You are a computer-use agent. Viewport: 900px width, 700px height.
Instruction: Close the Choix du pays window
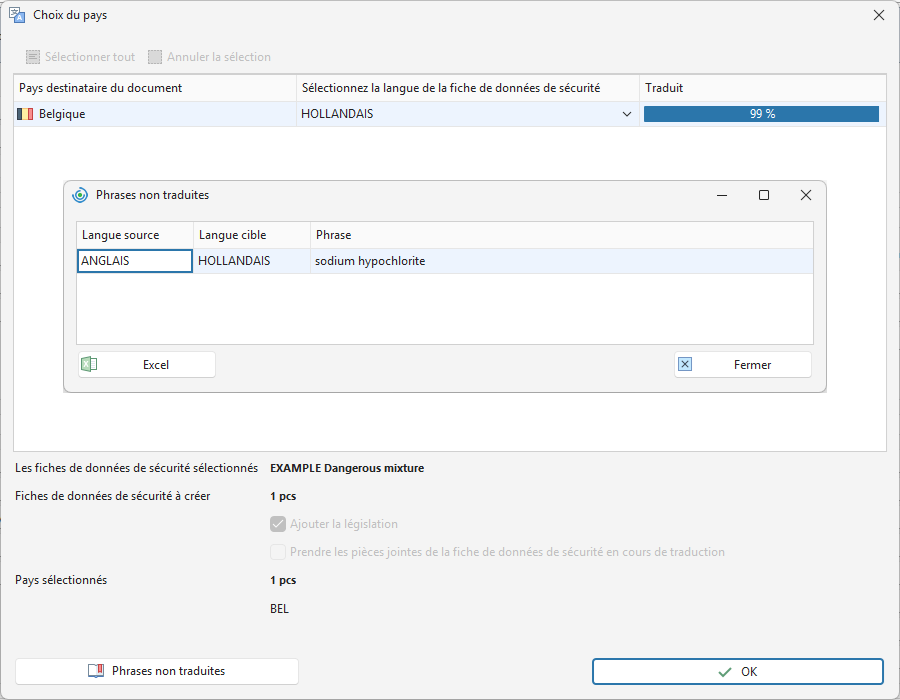pyautogui.click(x=879, y=15)
